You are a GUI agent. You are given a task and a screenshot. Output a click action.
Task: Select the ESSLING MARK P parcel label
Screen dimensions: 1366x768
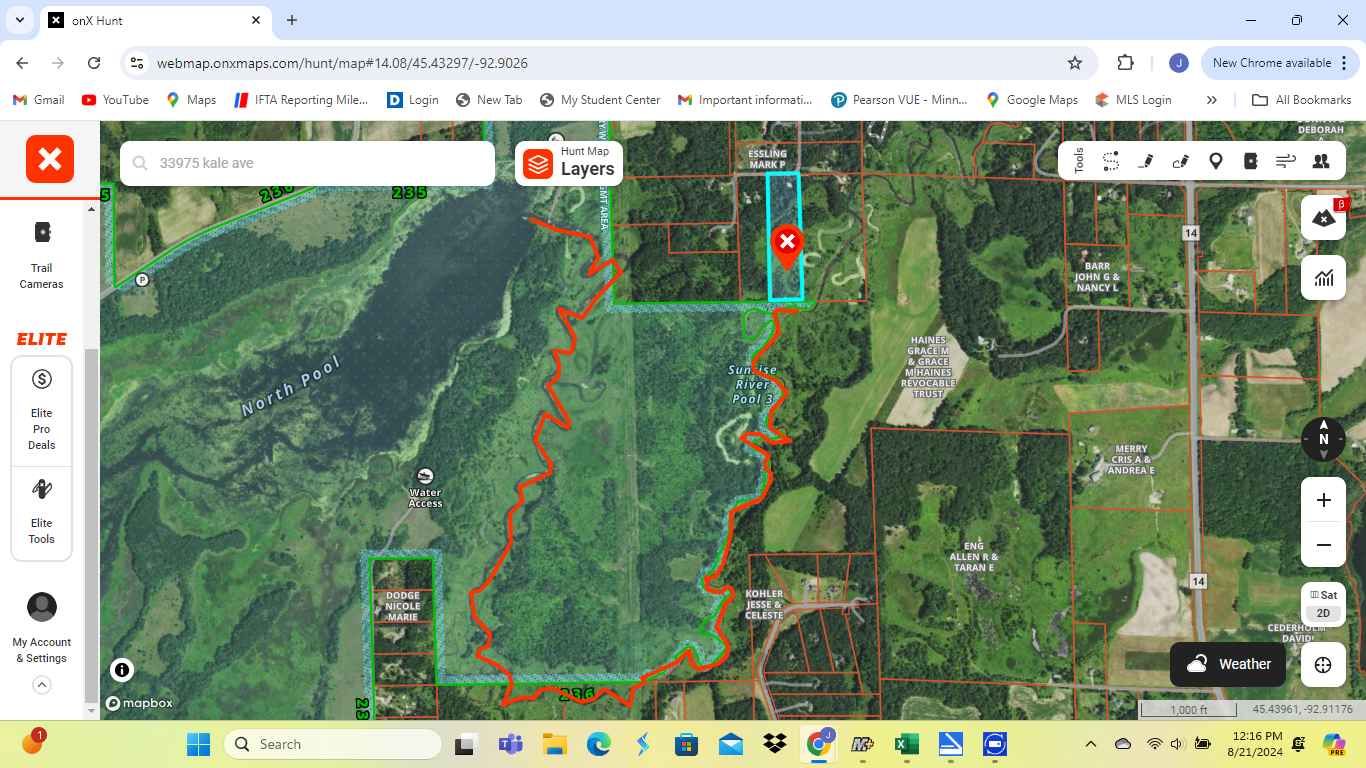tap(767, 159)
